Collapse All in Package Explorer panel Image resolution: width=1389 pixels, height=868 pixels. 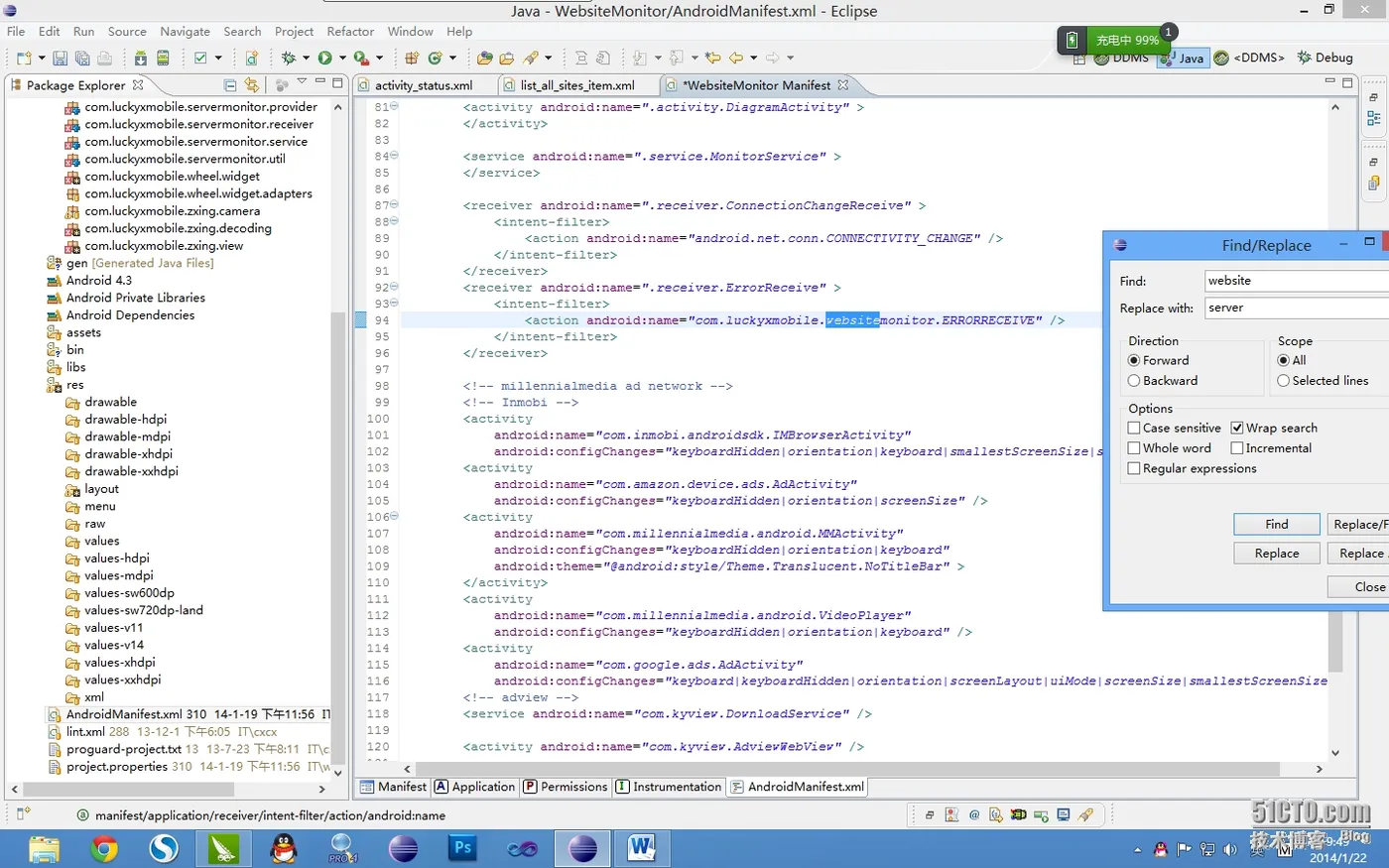pyautogui.click(x=230, y=85)
